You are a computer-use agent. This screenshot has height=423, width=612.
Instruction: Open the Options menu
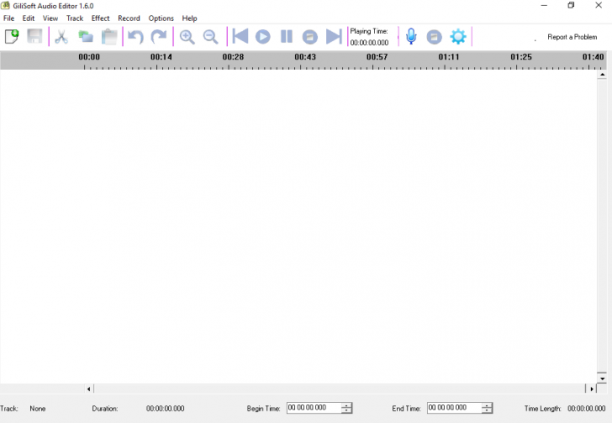pos(161,18)
